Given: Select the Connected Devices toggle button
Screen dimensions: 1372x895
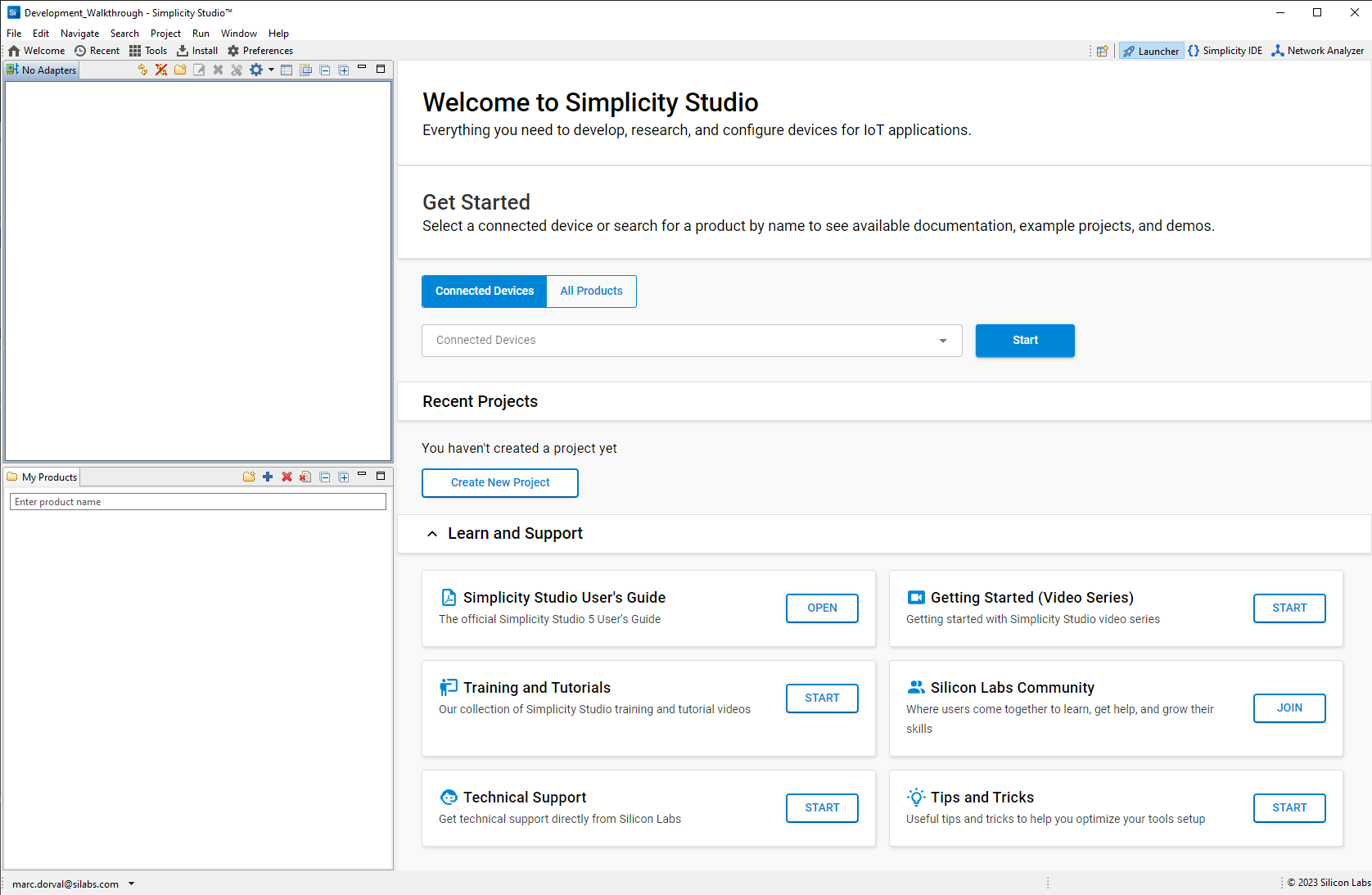Looking at the screenshot, I should [x=485, y=292].
